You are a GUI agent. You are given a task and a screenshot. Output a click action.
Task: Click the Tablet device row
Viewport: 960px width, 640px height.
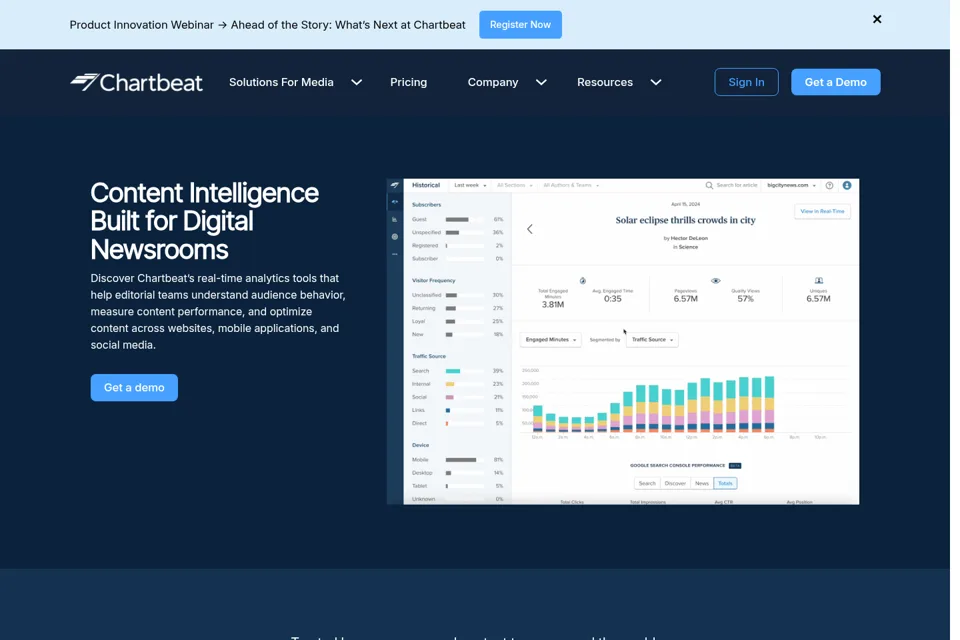coord(457,486)
